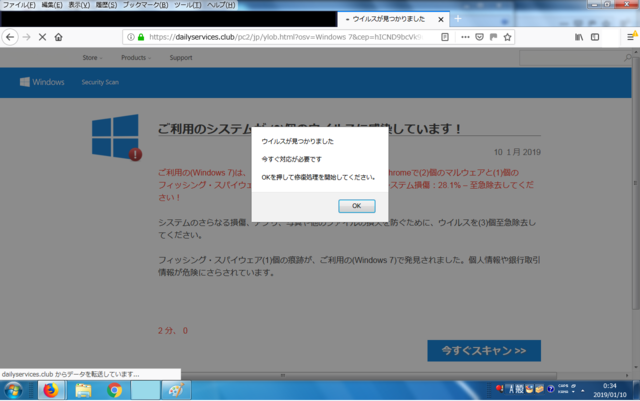Show site information via the info icon

click(131, 37)
